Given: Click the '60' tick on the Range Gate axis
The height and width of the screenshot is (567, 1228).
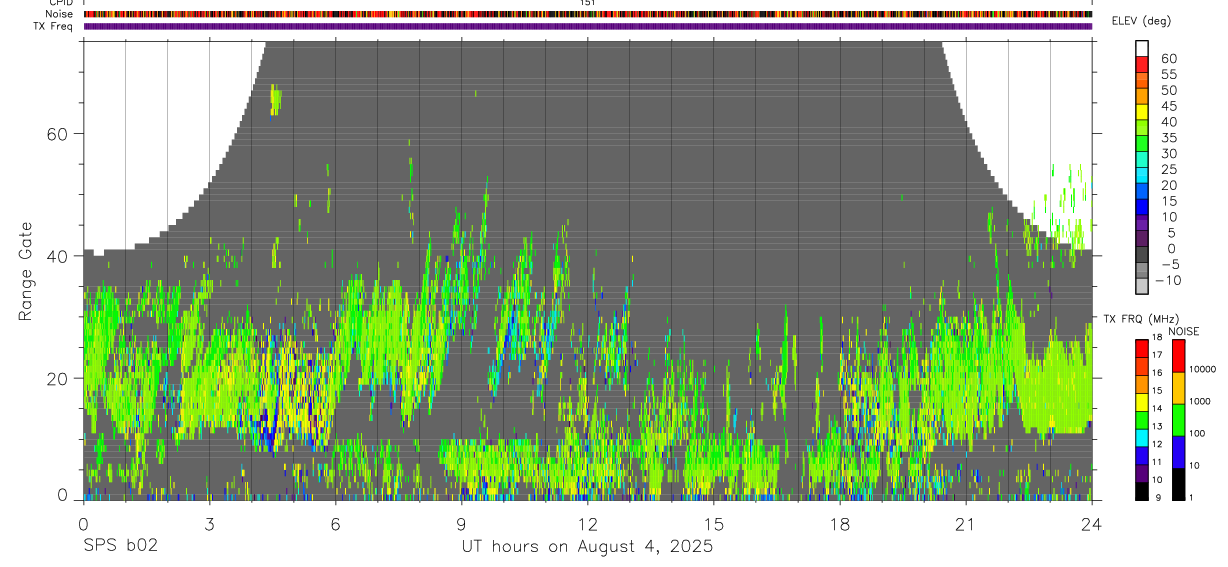Looking at the screenshot, I should pyautogui.click(x=58, y=134).
